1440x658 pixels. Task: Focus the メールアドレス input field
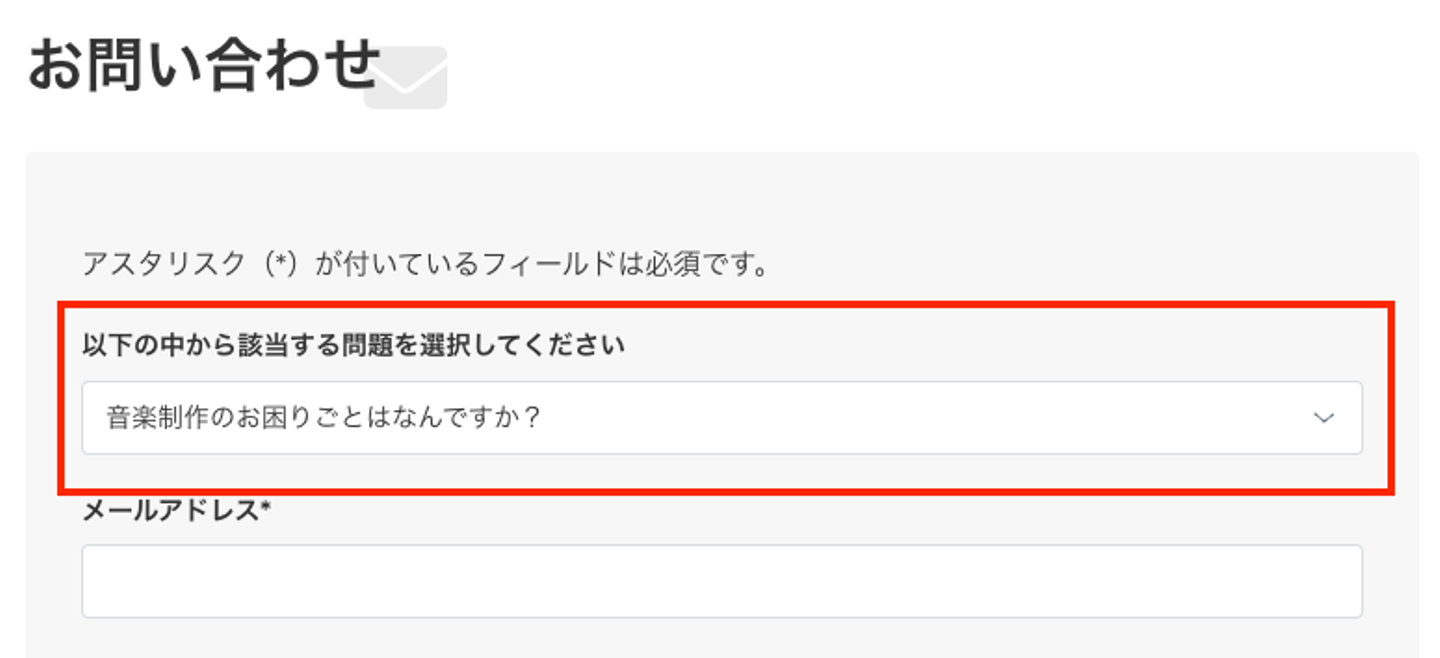tap(720, 581)
